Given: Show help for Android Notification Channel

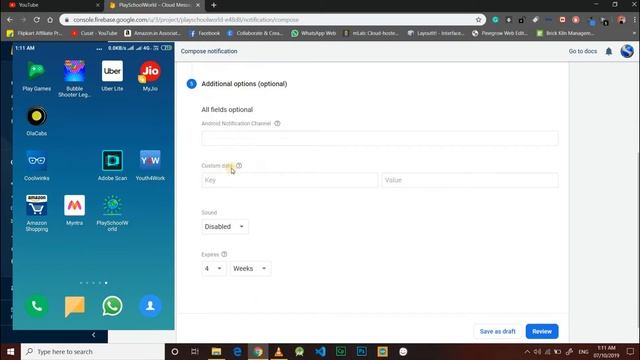Looking at the screenshot, I should pyautogui.click(x=277, y=123).
